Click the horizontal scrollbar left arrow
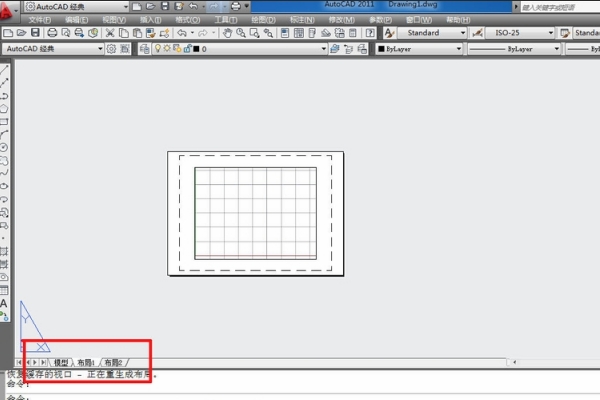600x400 pixels. pos(515,362)
